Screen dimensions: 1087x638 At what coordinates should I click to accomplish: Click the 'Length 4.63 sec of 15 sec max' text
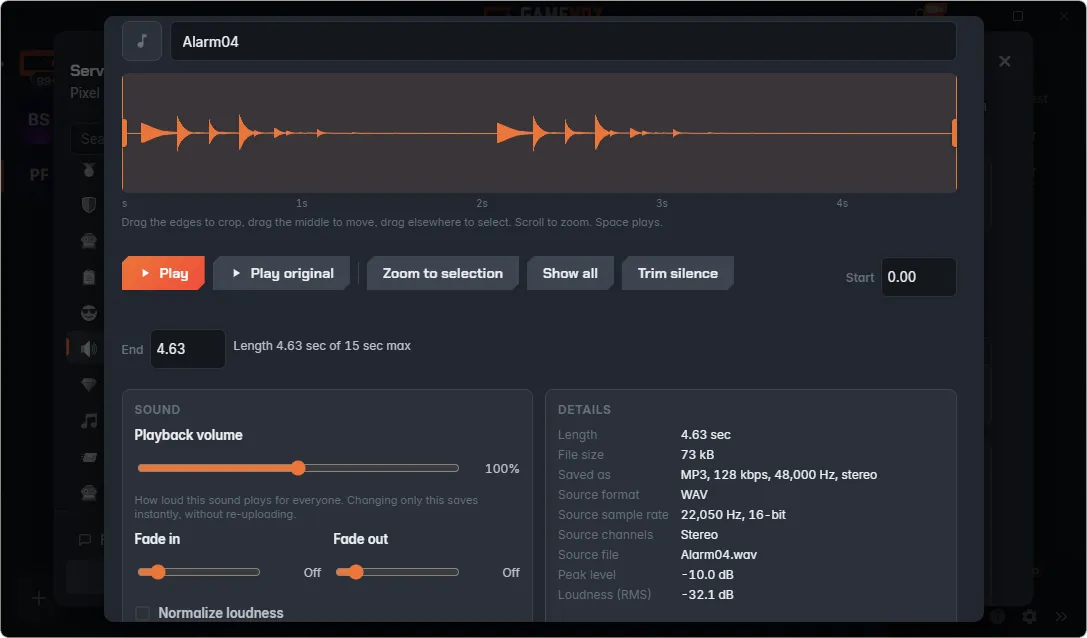322,345
